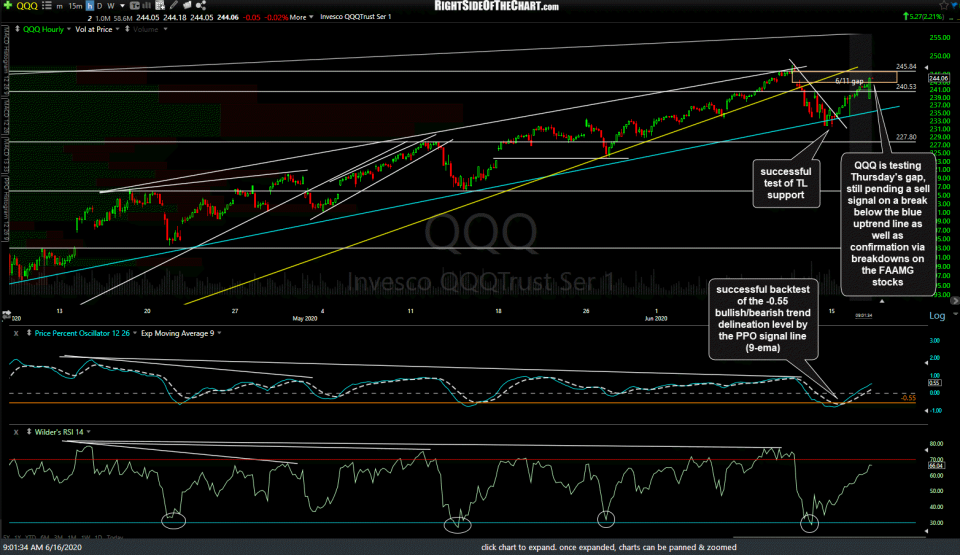This screenshot has width=960, height=555.
Task: Select the weekly 'W' timeframe
Action: click(111, 6)
